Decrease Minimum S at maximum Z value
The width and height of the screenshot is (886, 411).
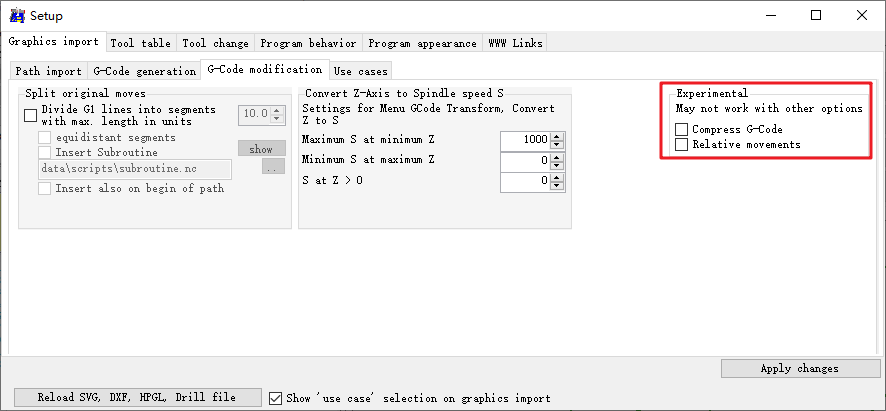coord(558,166)
